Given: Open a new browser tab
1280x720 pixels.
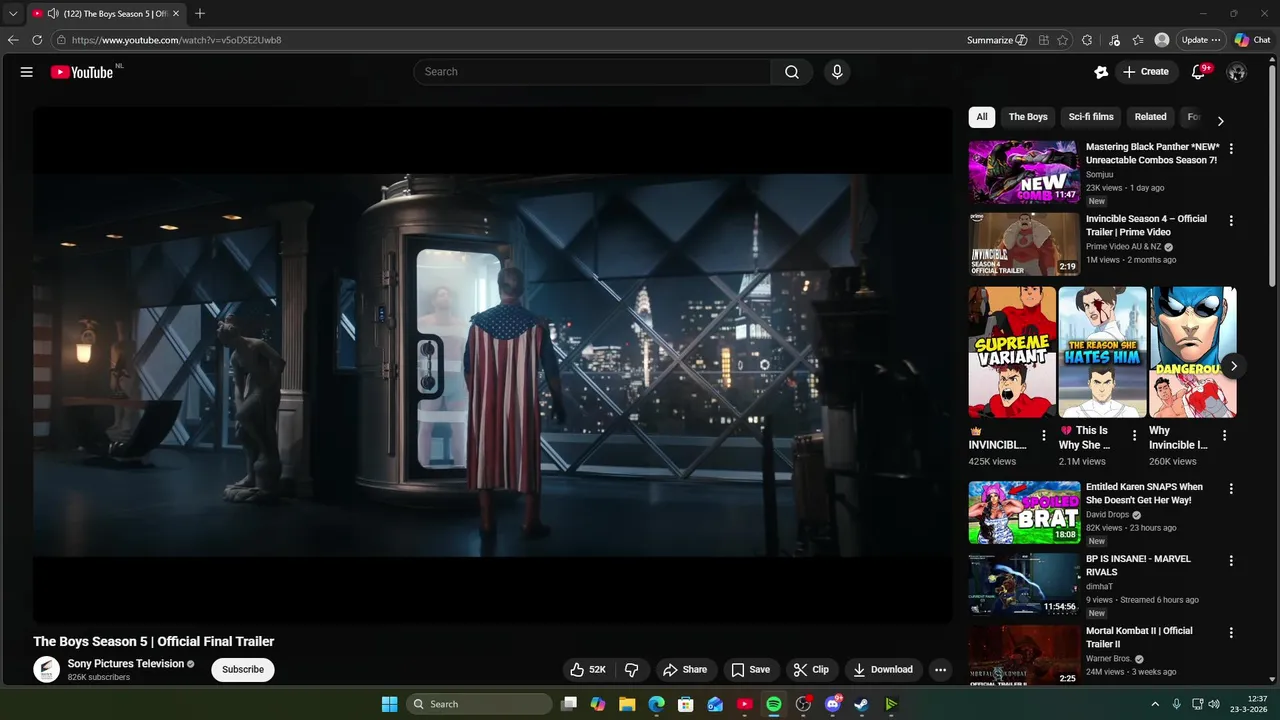Looking at the screenshot, I should pyautogui.click(x=200, y=13).
